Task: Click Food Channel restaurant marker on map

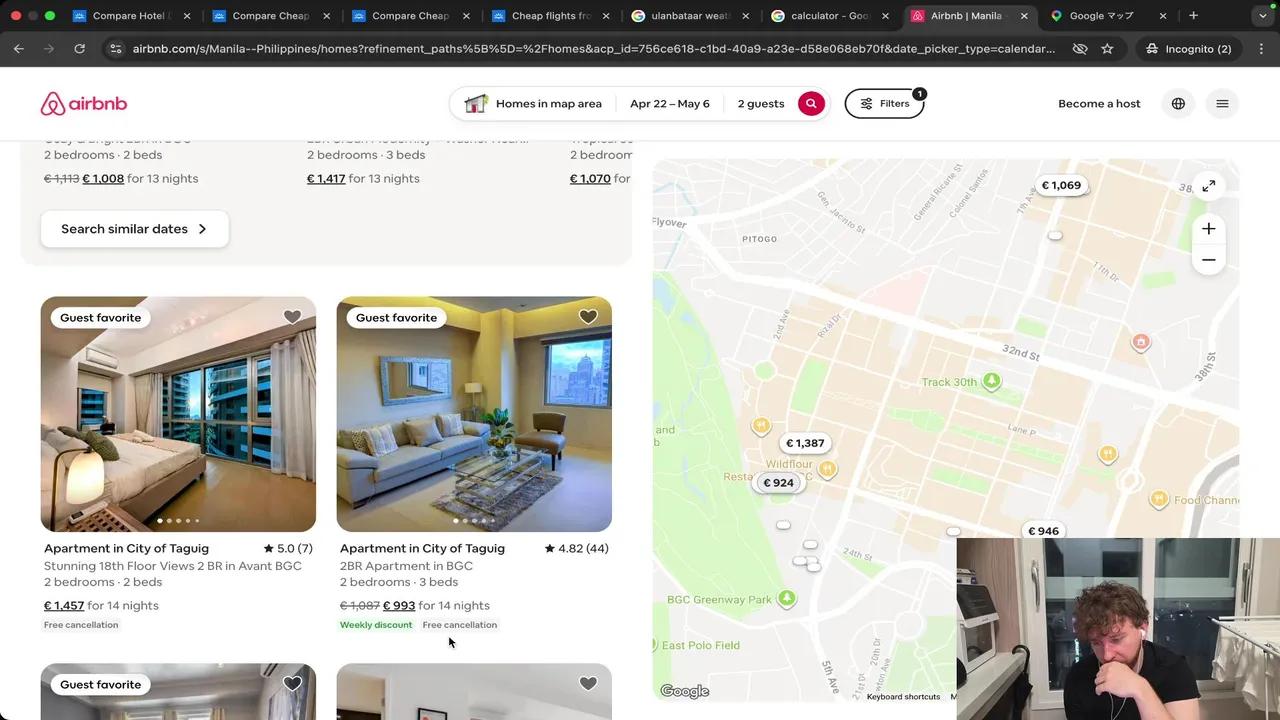Action: pos(1158,499)
